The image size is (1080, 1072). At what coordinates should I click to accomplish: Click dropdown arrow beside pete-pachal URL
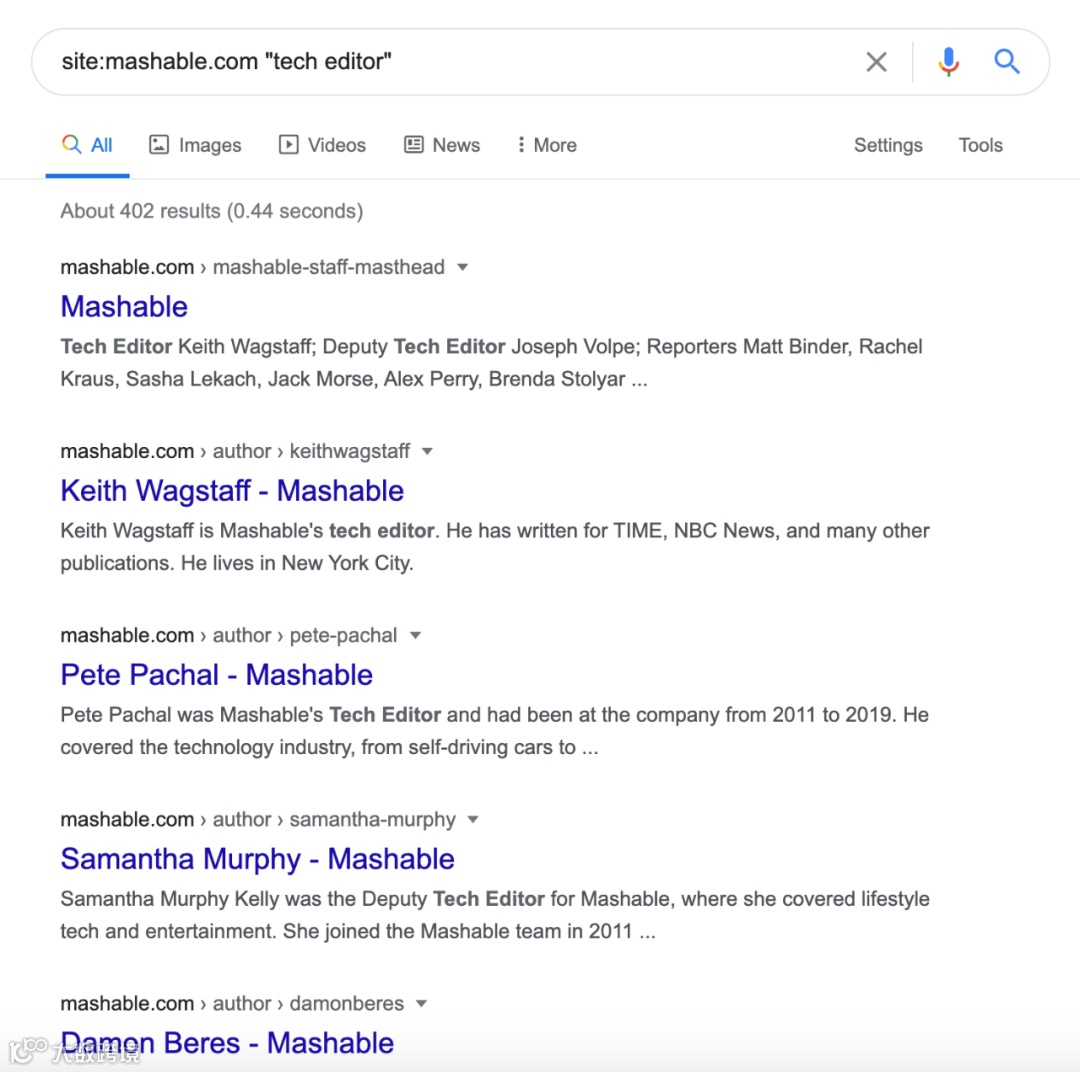pyautogui.click(x=415, y=635)
